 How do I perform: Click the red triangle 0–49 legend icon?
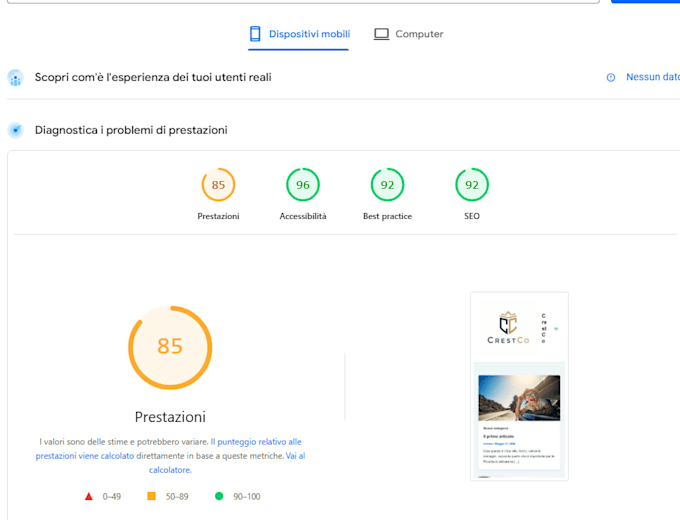click(x=88, y=496)
